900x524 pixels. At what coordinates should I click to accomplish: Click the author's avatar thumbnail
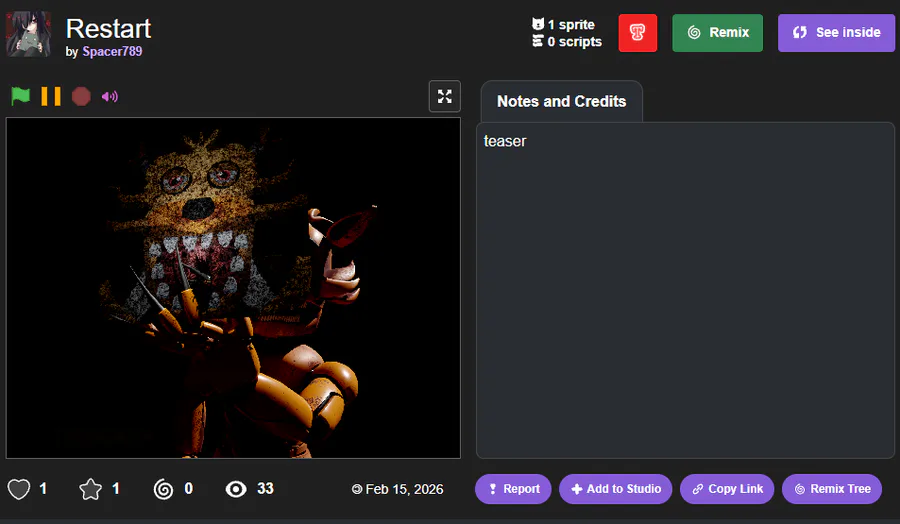point(29,34)
